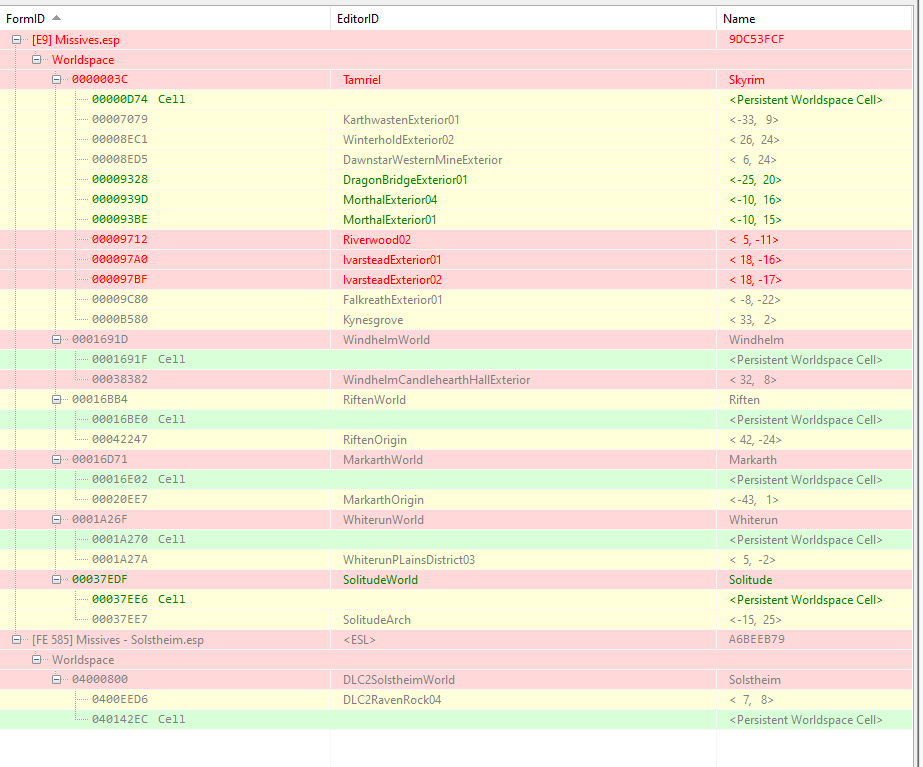The width and height of the screenshot is (923, 767).
Task: Click the MarkarthOrigin EditorID
Action: pyautogui.click(x=383, y=500)
